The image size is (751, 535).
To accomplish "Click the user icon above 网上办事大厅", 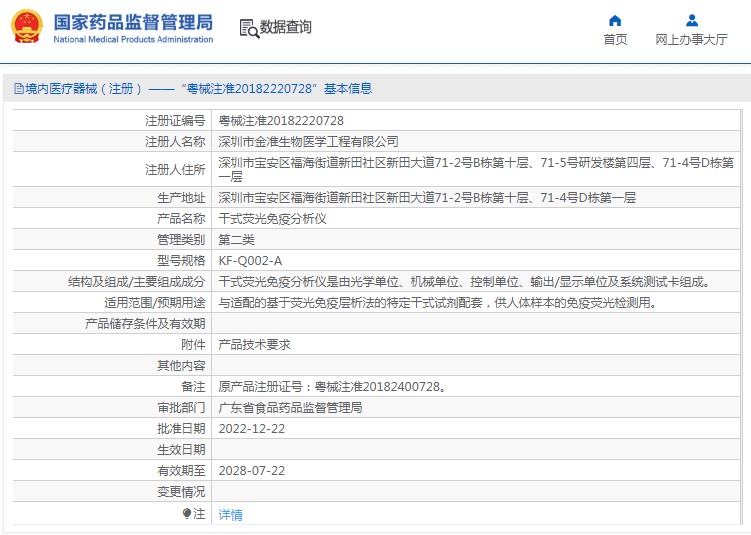I will (x=691, y=20).
